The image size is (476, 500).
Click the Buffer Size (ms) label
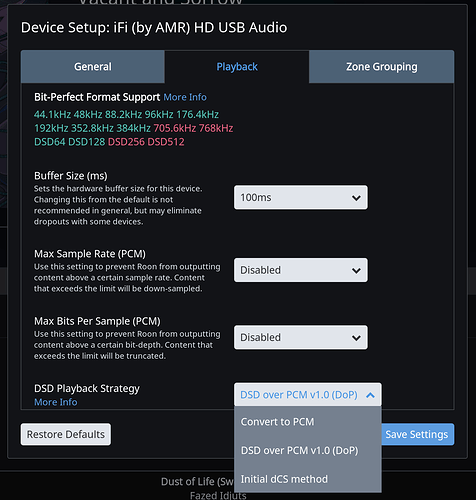71,176
